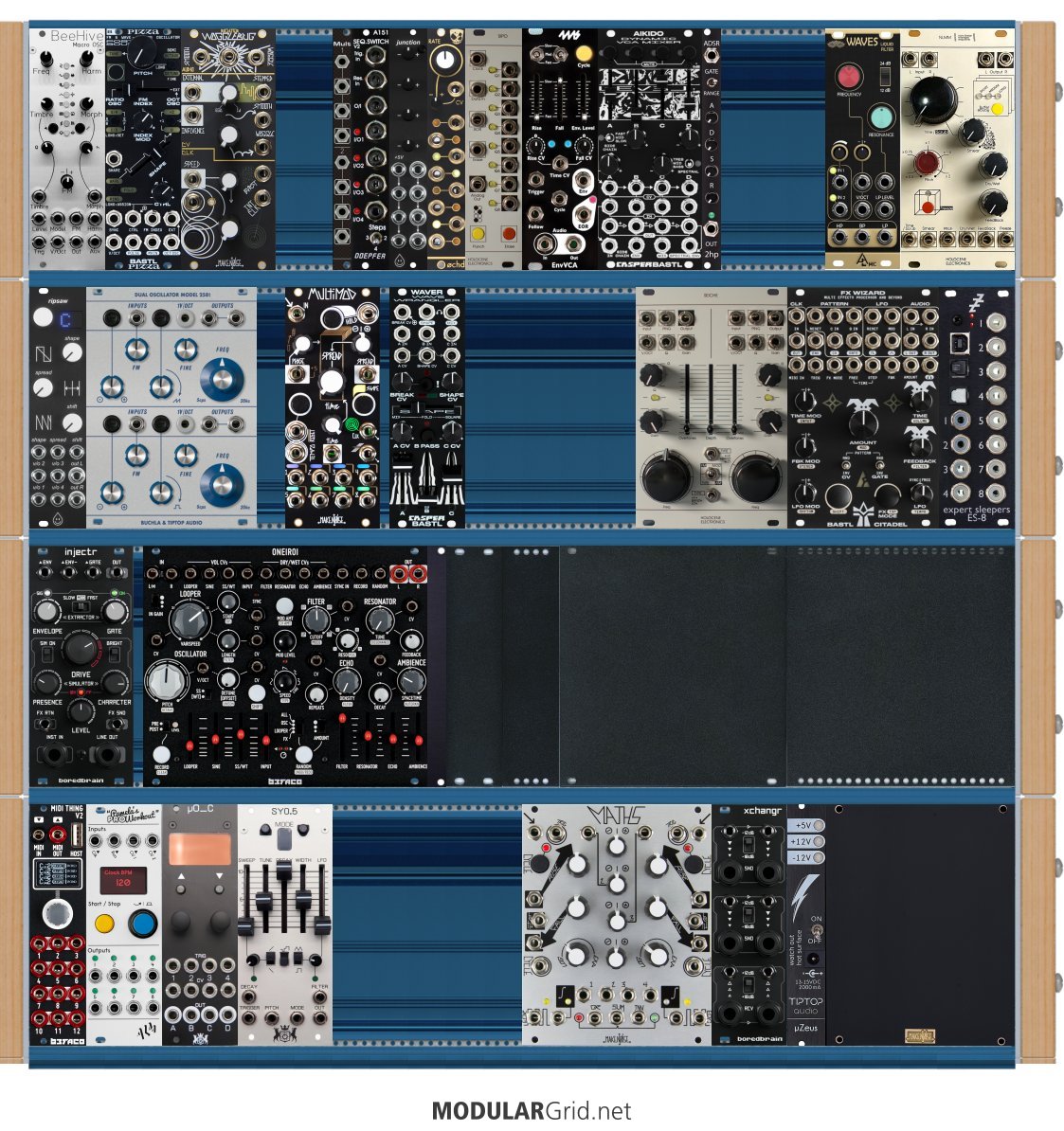
Task: Click the orange-red button on Holocene SPO
Action: coord(509,234)
